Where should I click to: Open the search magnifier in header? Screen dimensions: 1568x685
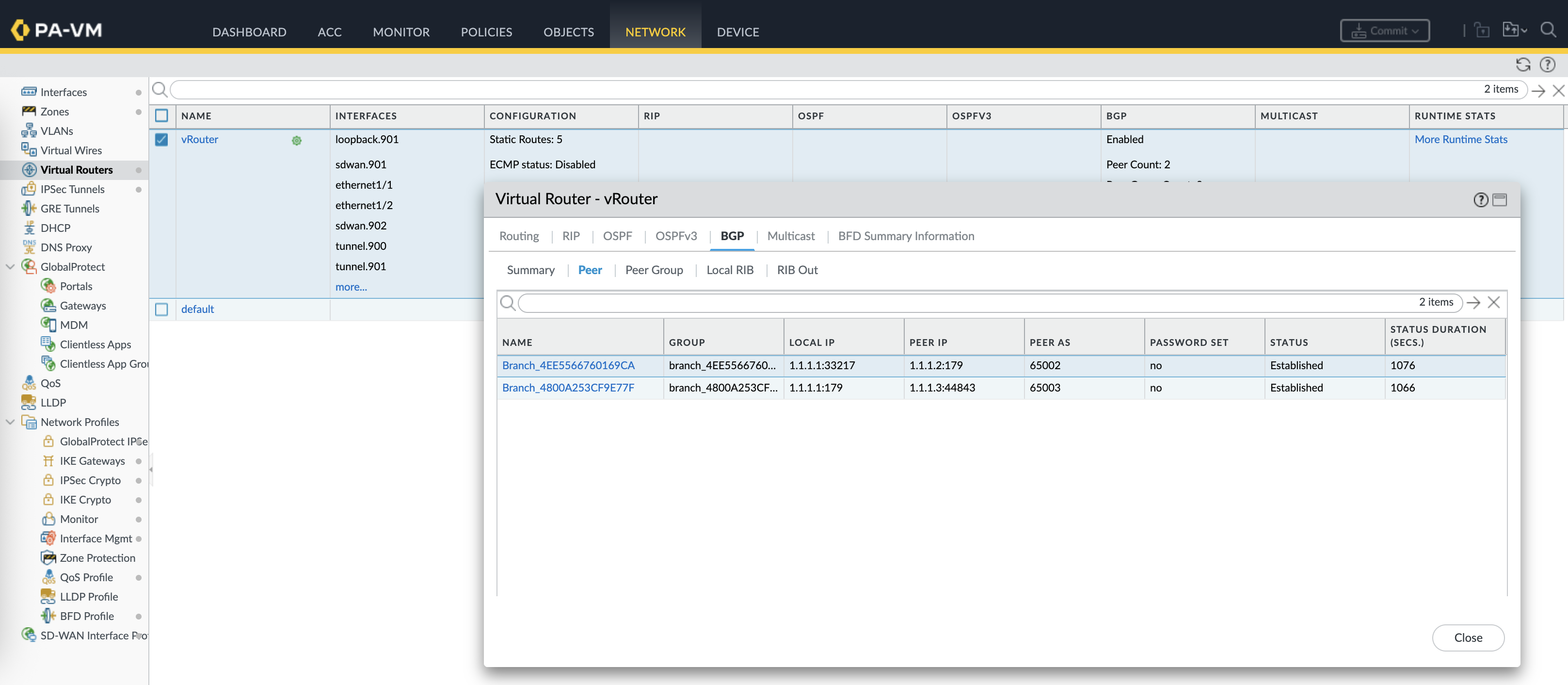[1549, 30]
